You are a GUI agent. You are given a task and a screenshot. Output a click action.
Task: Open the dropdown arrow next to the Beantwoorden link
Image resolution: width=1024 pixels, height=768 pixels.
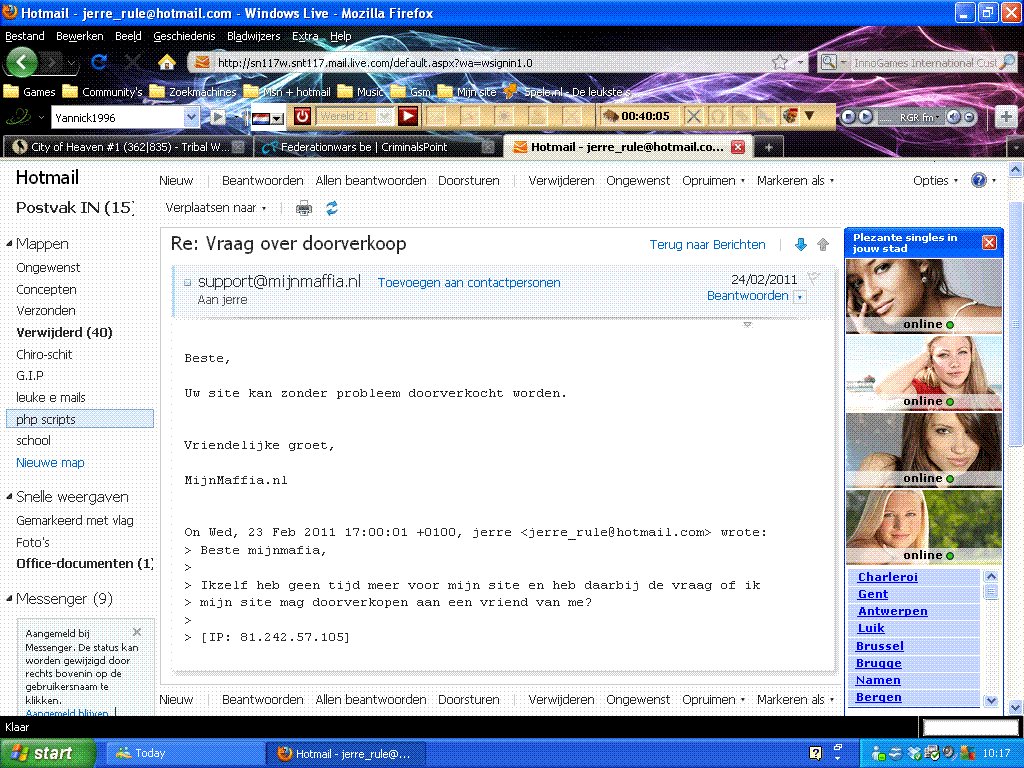click(800, 297)
